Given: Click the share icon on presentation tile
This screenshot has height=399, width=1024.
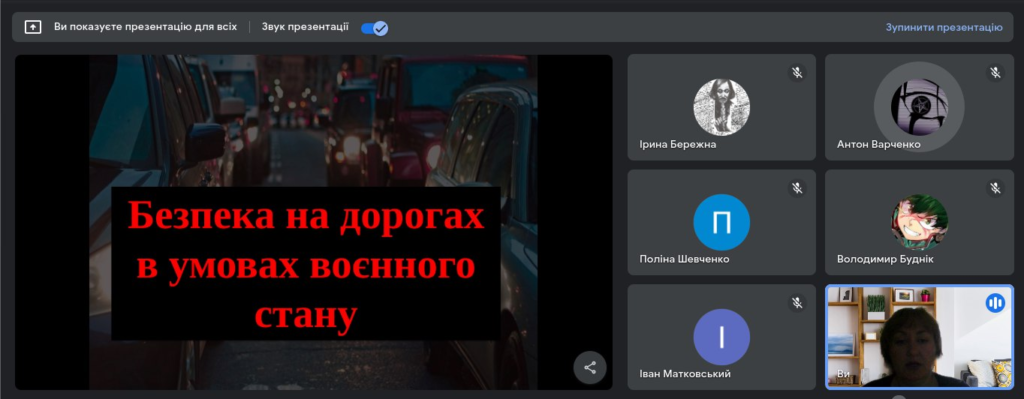Looking at the screenshot, I should (x=590, y=368).
